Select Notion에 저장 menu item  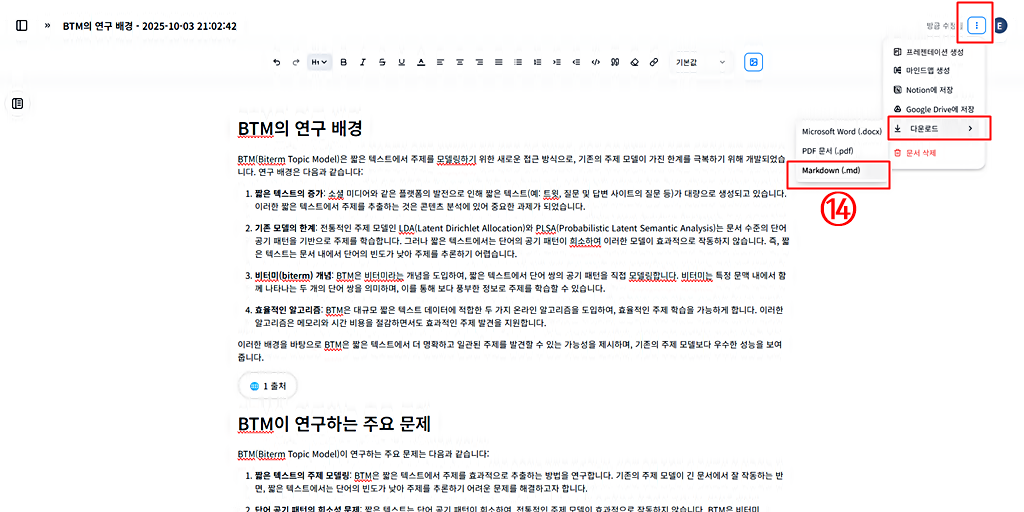(936, 89)
